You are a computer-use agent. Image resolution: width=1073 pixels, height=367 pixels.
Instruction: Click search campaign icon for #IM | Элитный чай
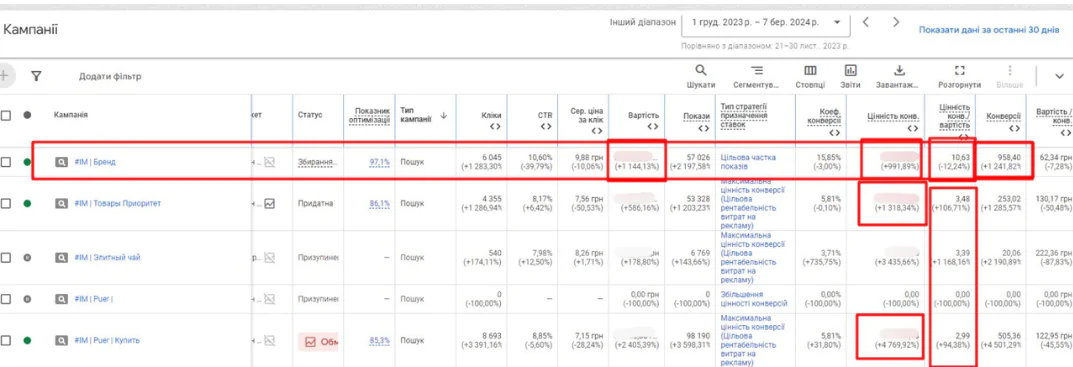click(x=62, y=257)
